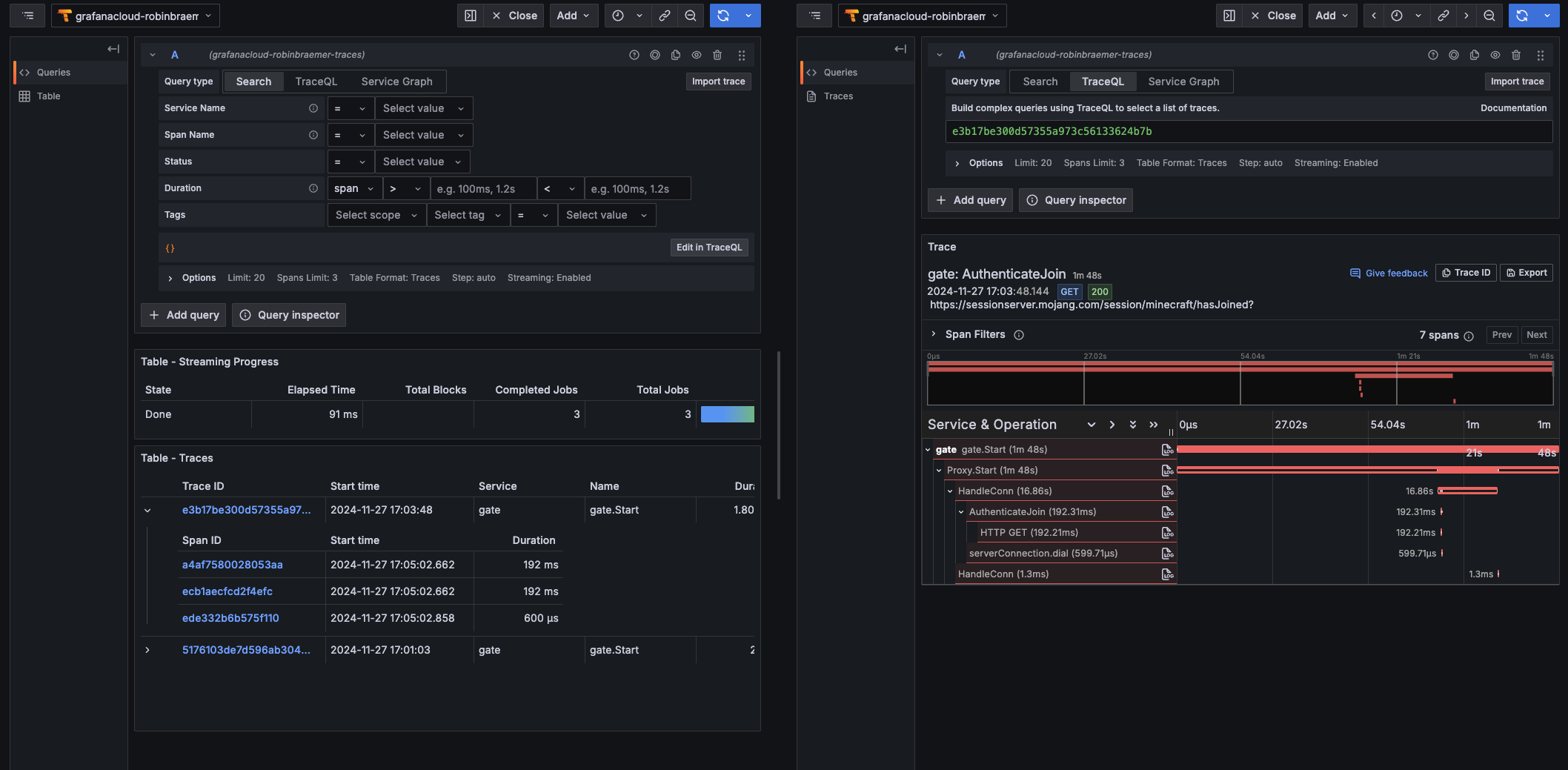Open the time picker clock in the right pane

click(x=1396, y=16)
